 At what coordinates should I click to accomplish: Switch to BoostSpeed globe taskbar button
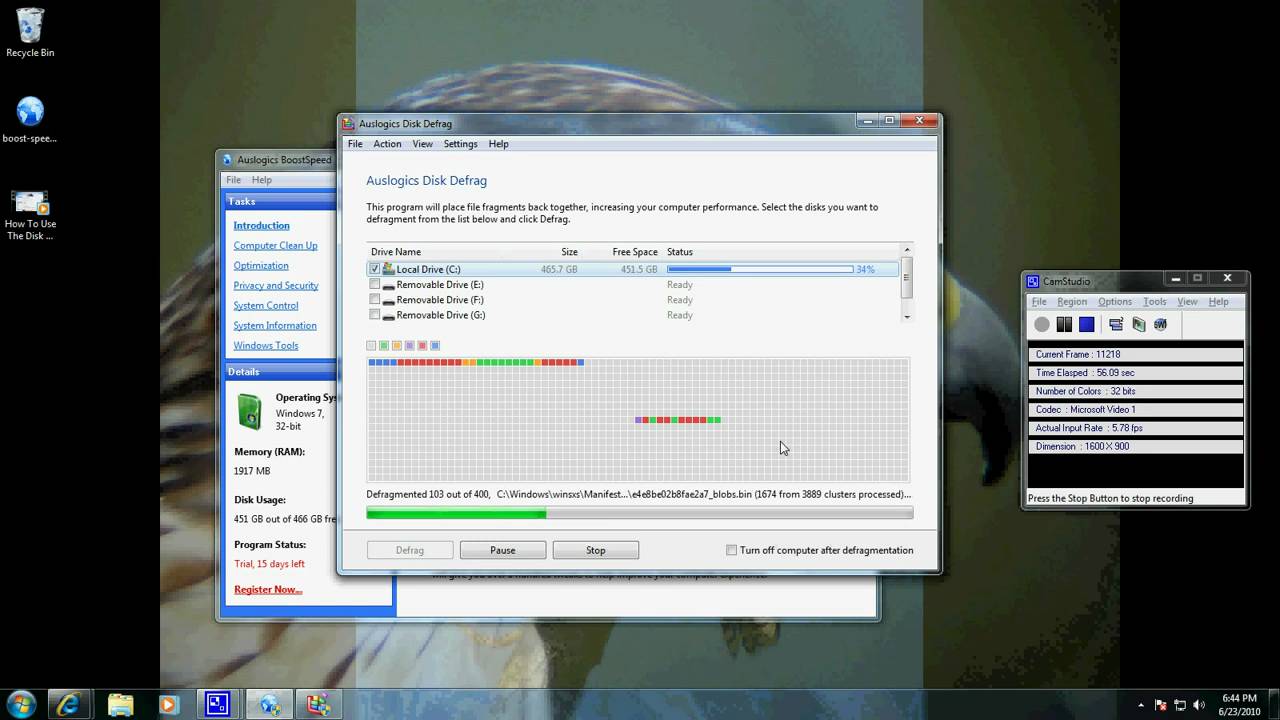tap(270, 704)
